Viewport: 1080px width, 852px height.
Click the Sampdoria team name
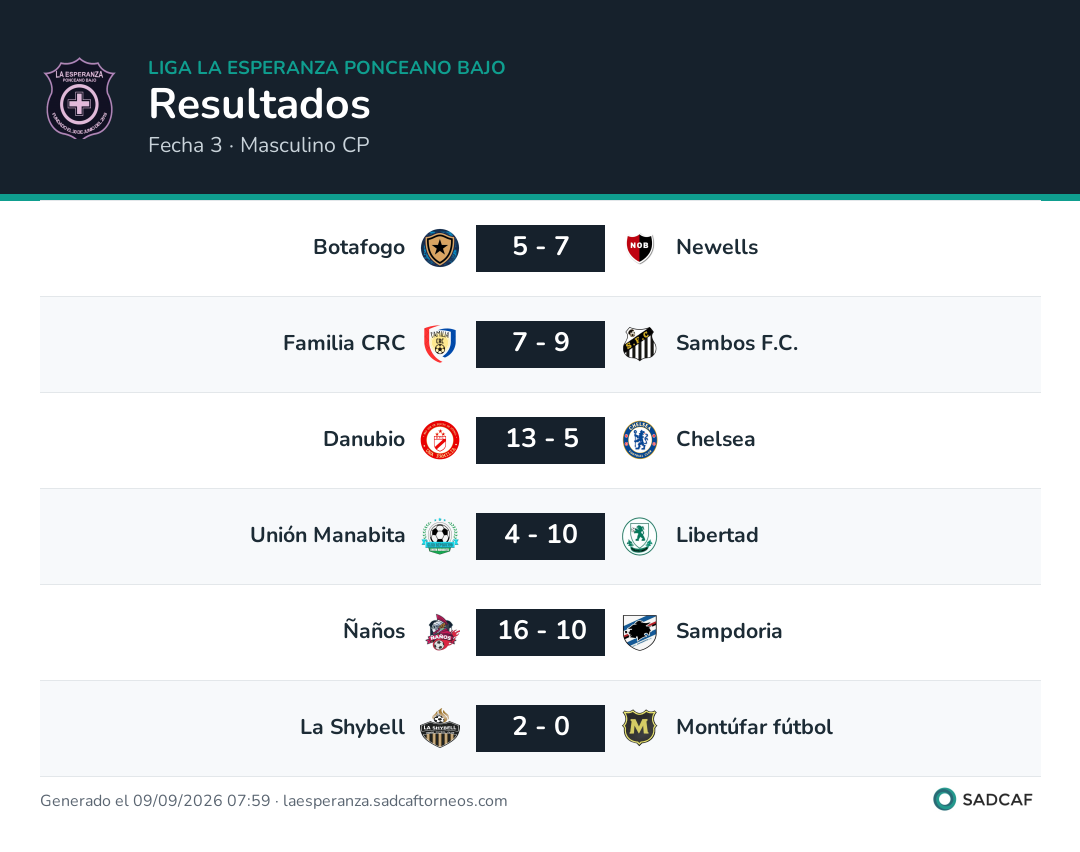click(x=729, y=631)
